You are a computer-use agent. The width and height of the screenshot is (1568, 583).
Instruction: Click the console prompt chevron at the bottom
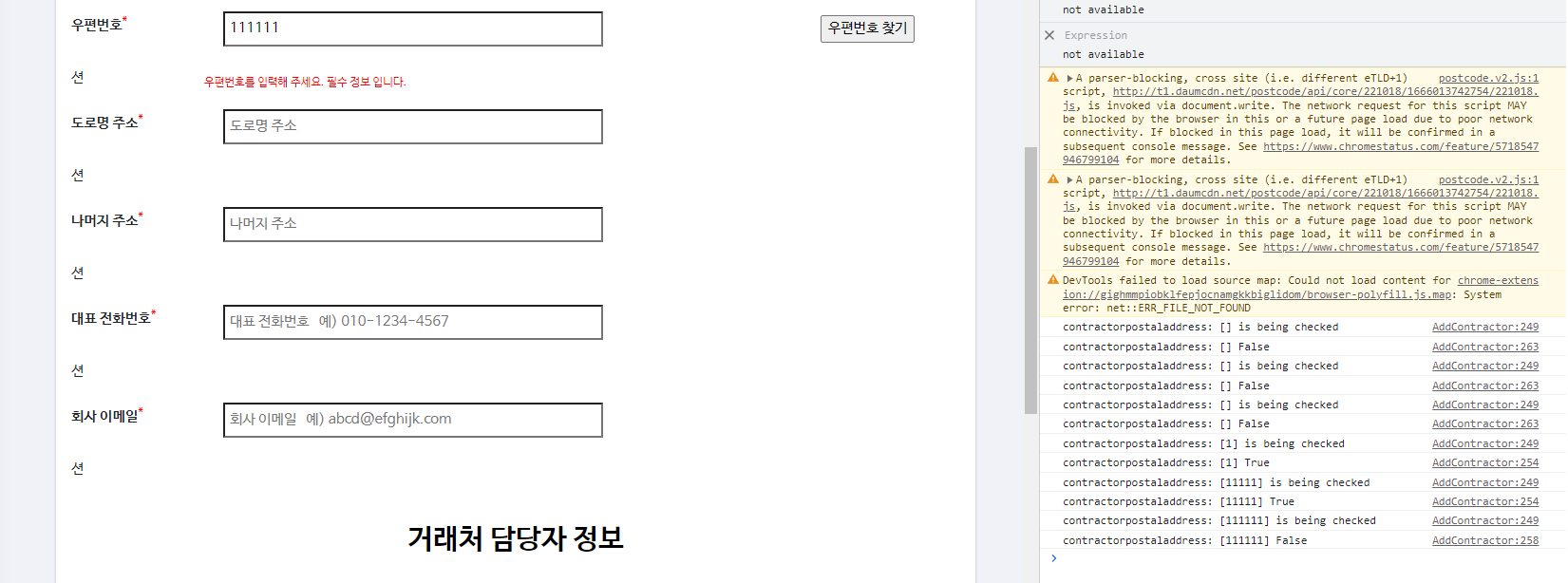[x=1053, y=558]
